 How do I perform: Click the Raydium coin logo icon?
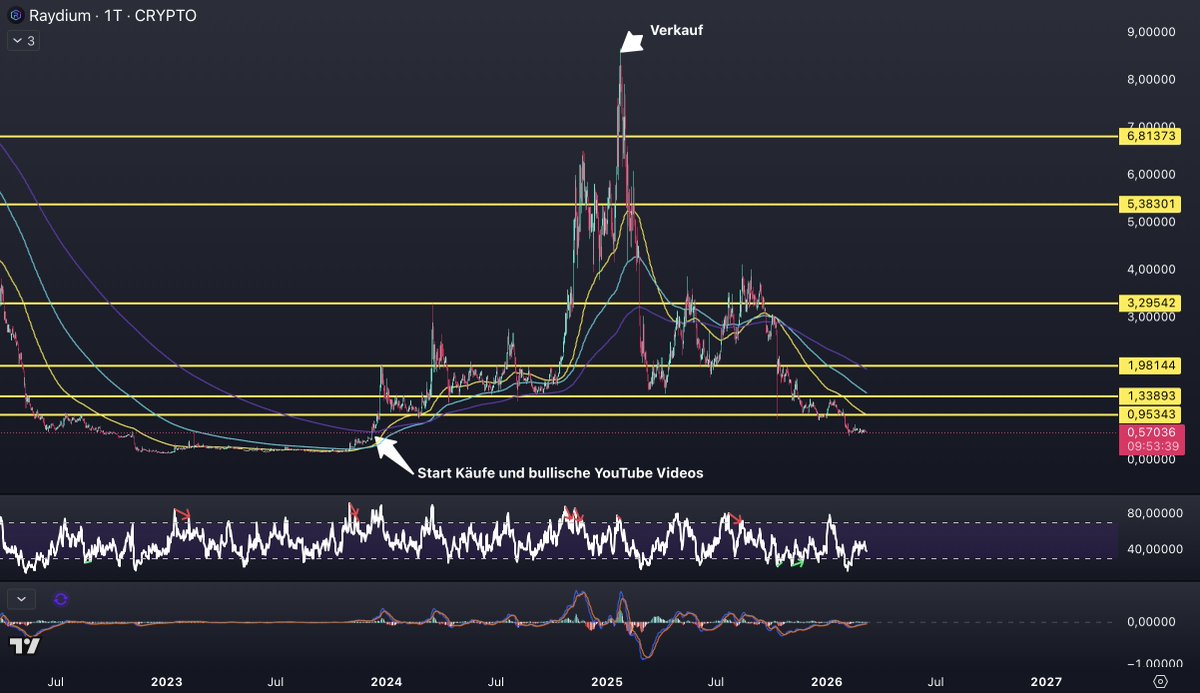point(15,16)
